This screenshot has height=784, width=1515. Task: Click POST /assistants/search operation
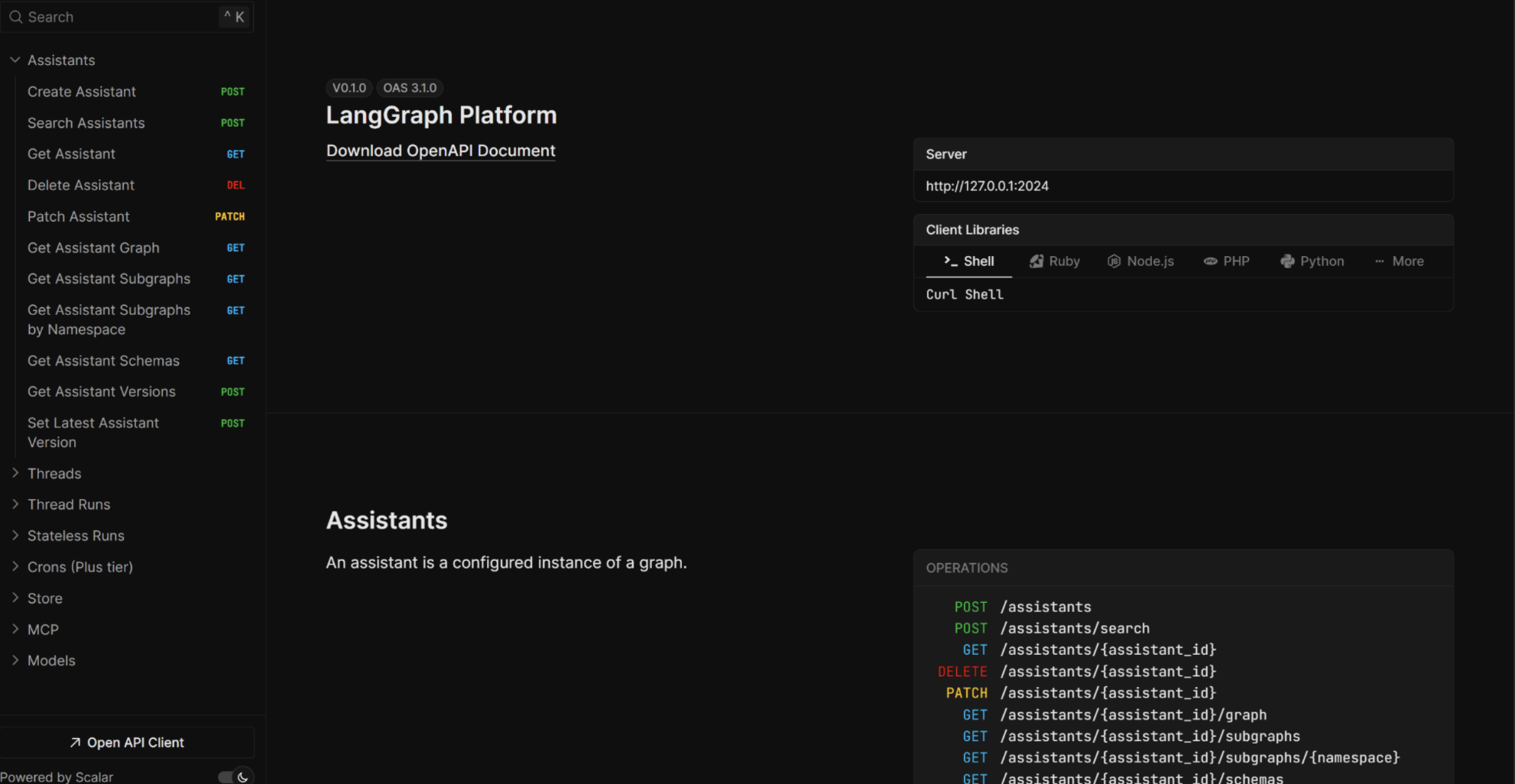point(1052,628)
